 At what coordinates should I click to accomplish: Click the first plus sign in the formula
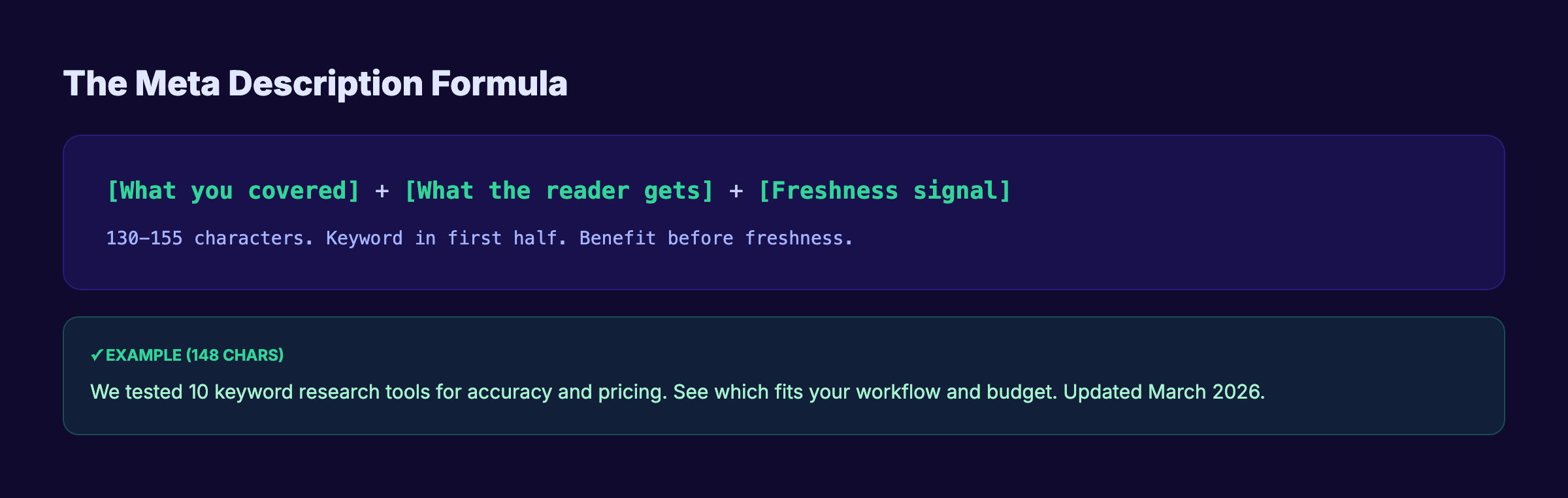[382, 191]
